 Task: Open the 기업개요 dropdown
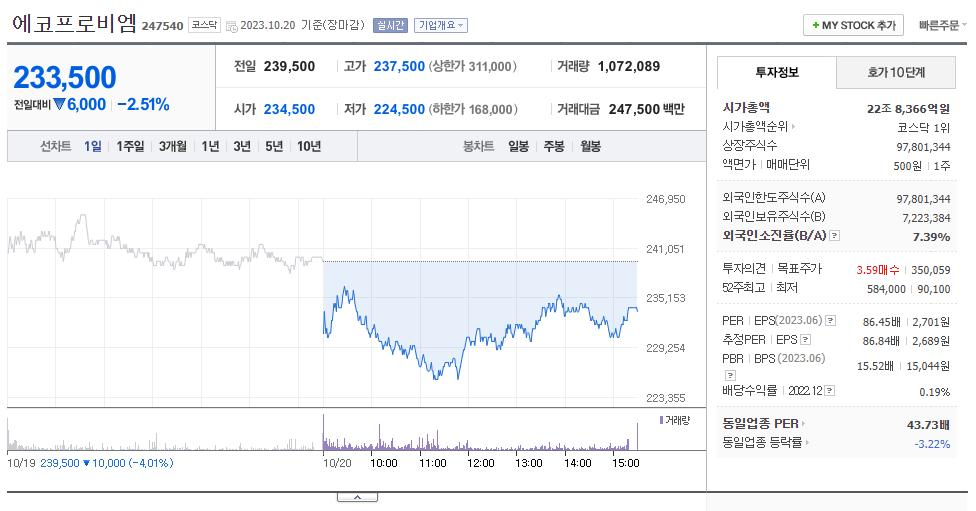(x=441, y=26)
